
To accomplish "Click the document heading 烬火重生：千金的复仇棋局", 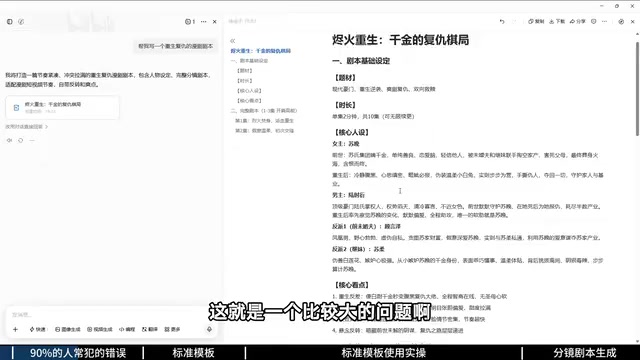I will (400, 40).
